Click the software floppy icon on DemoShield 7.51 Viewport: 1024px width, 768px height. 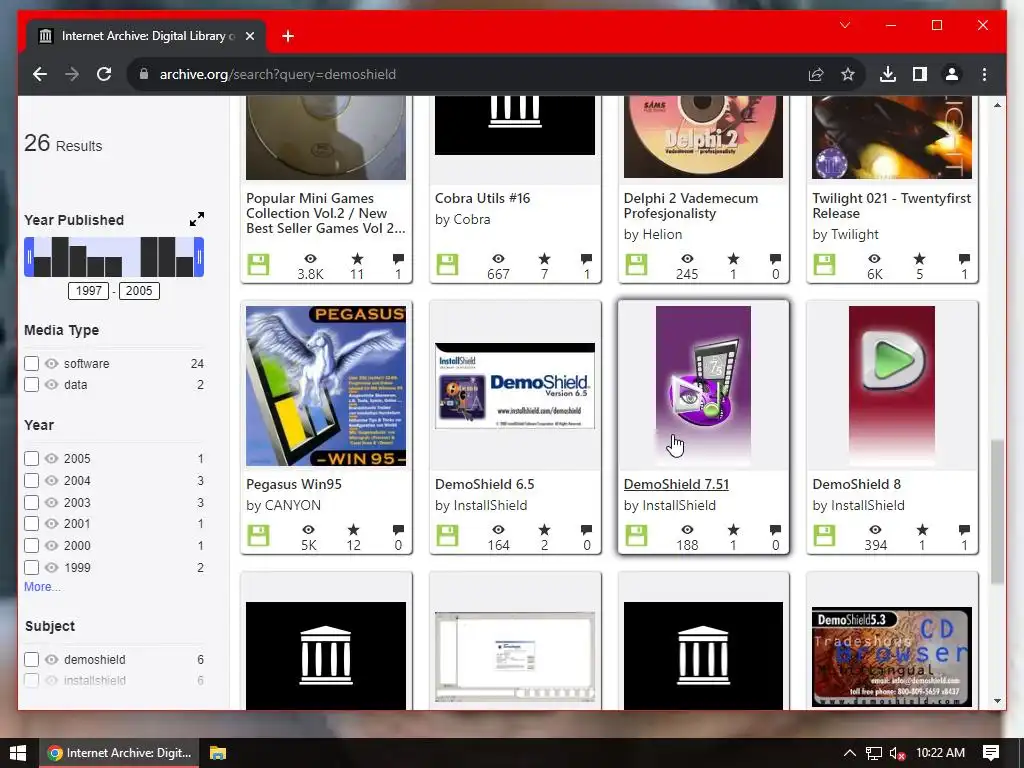coord(636,536)
